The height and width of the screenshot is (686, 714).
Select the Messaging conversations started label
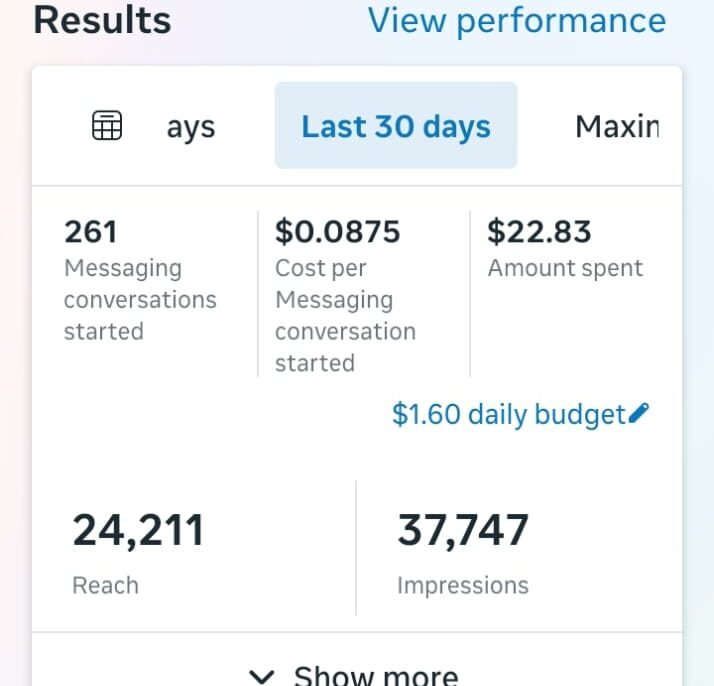pos(140,300)
